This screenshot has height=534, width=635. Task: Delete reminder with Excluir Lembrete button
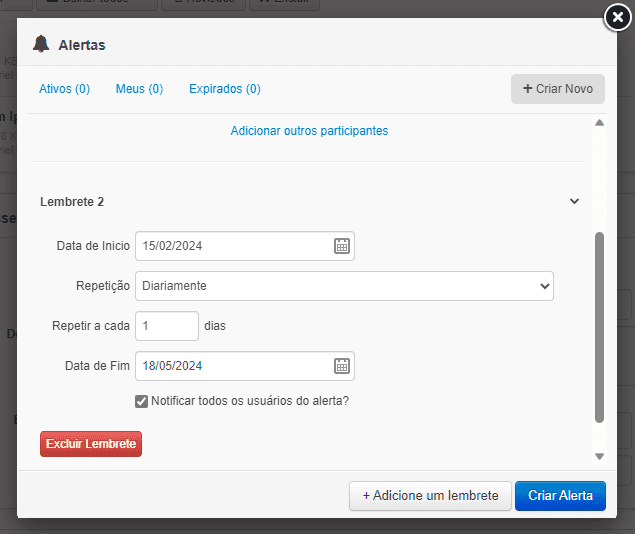tap(91, 443)
